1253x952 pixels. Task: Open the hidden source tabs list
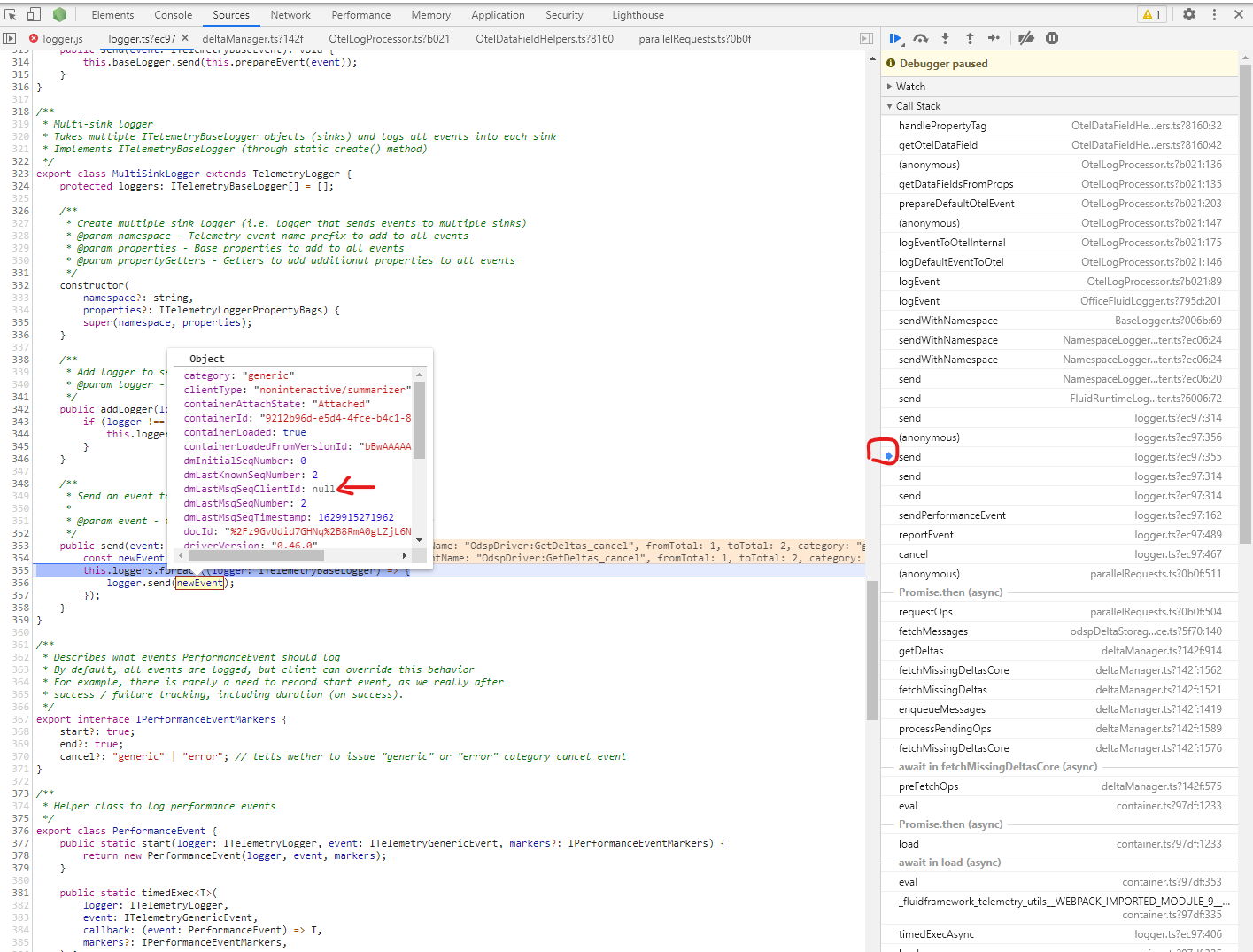click(x=865, y=38)
